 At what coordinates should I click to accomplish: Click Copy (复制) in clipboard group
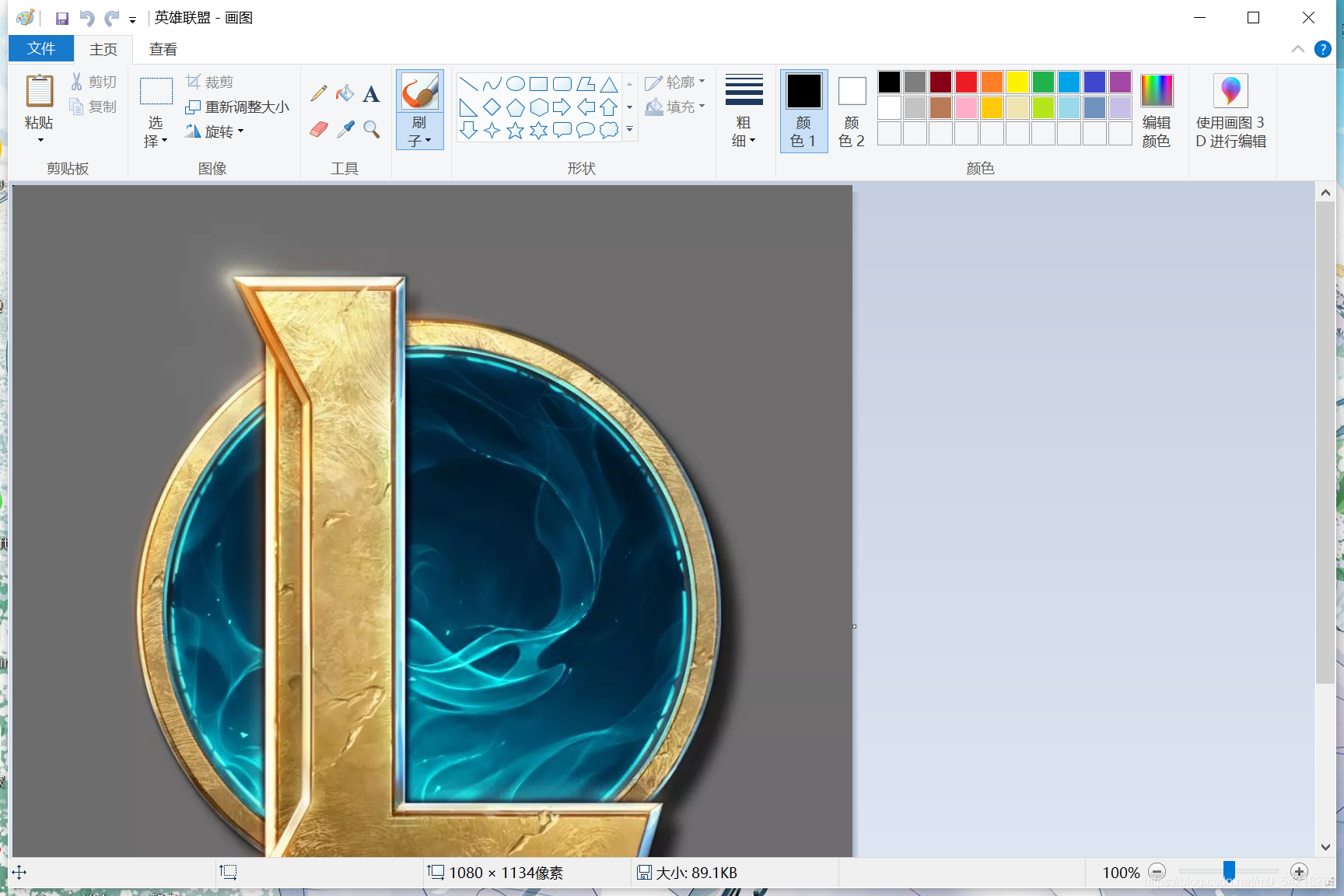pyautogui.click(x=93, y=107)
